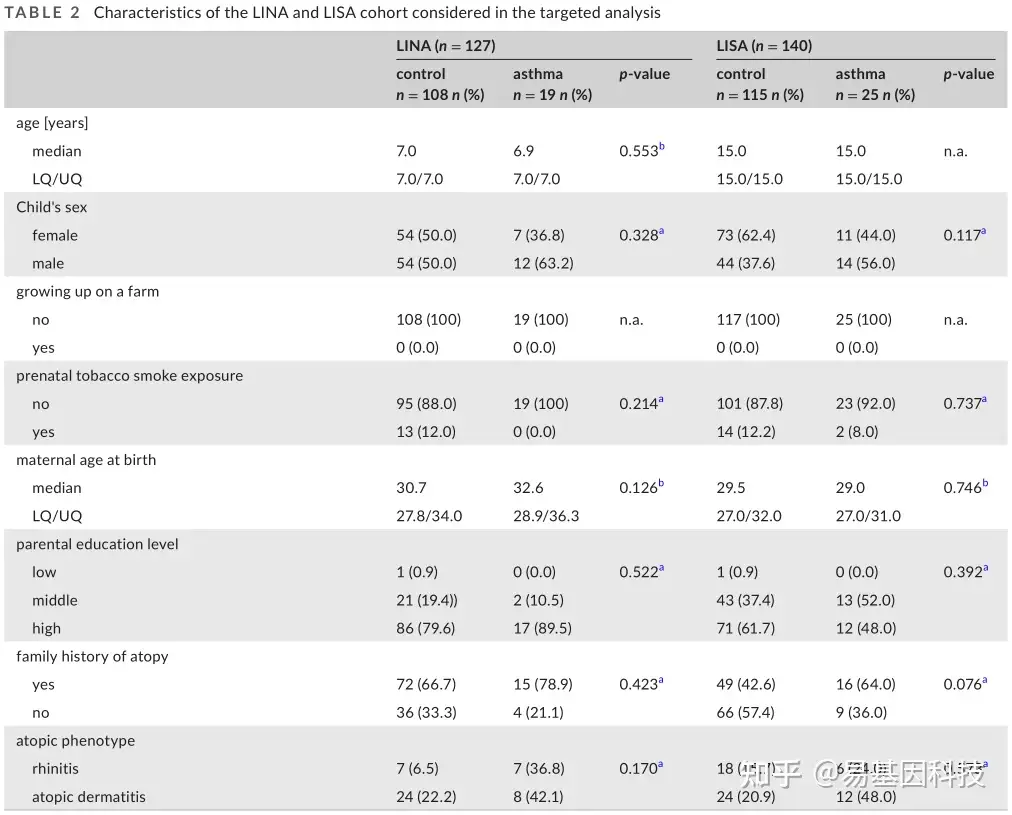Select the "atopic dermatitis" row label
This screenshot has width=1012, height=815.
(x=88, y=797)
